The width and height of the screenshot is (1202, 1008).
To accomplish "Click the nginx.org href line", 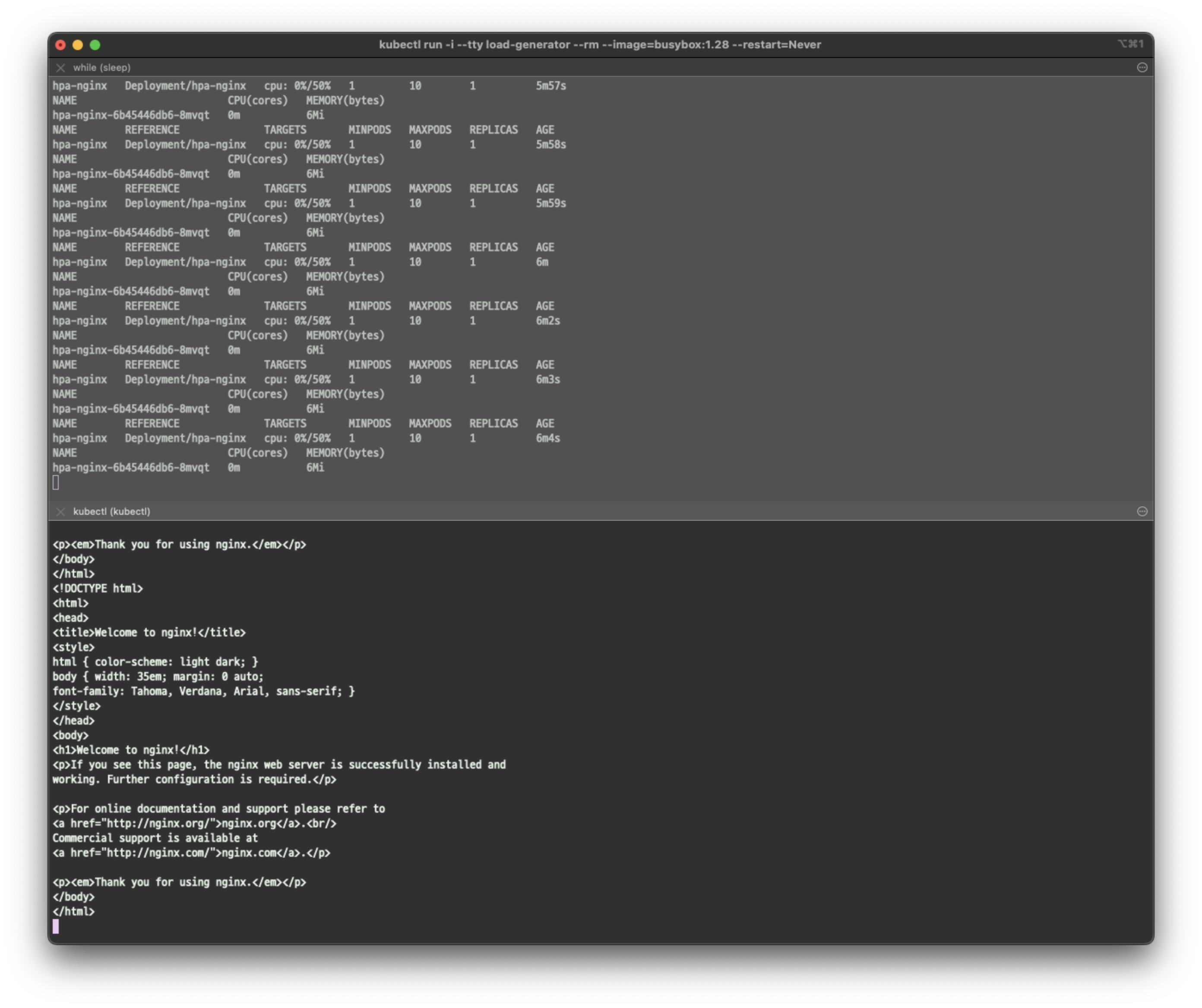I will 195,824.
